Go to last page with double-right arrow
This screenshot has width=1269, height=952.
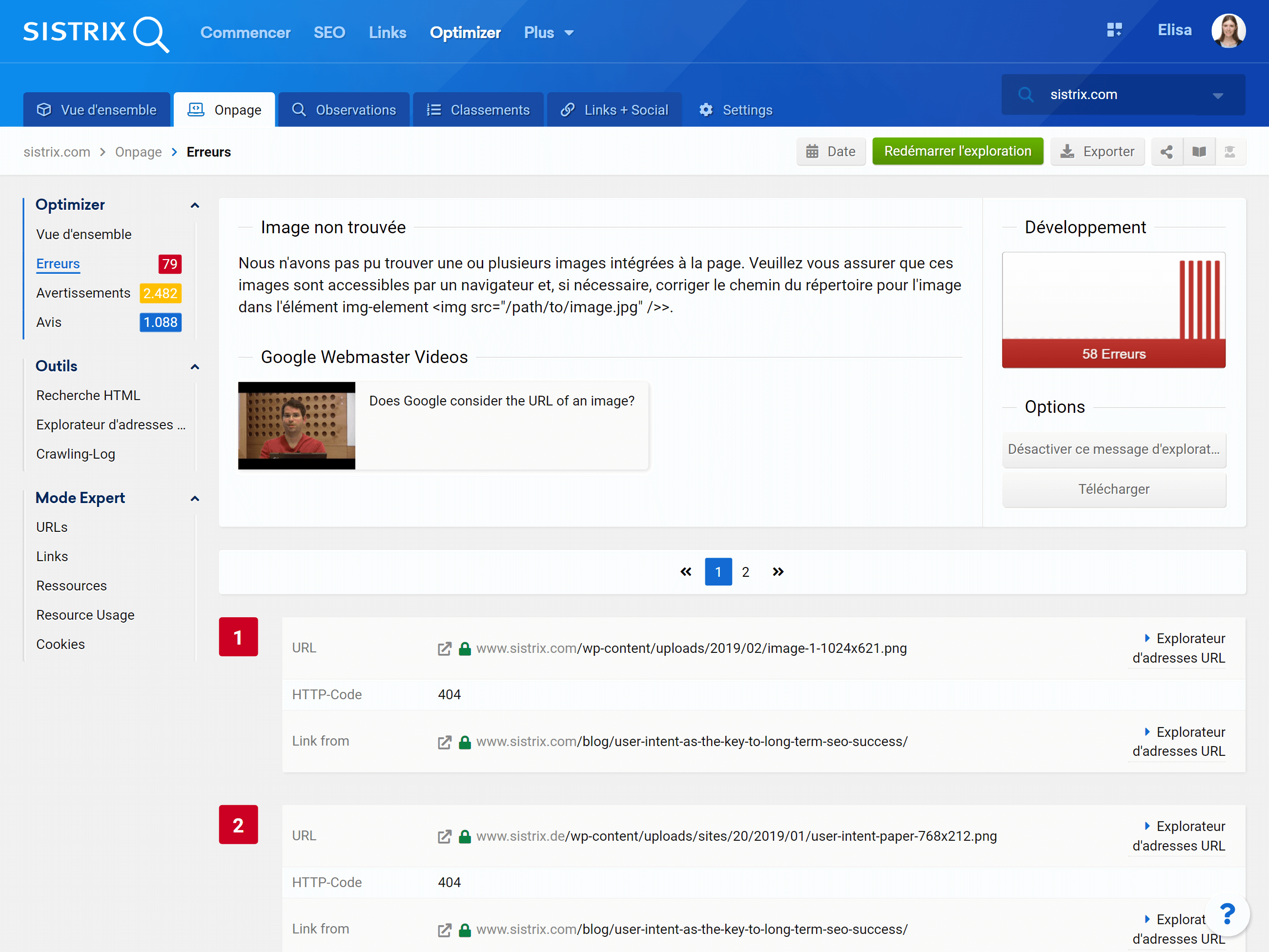[x=778, y=572]
